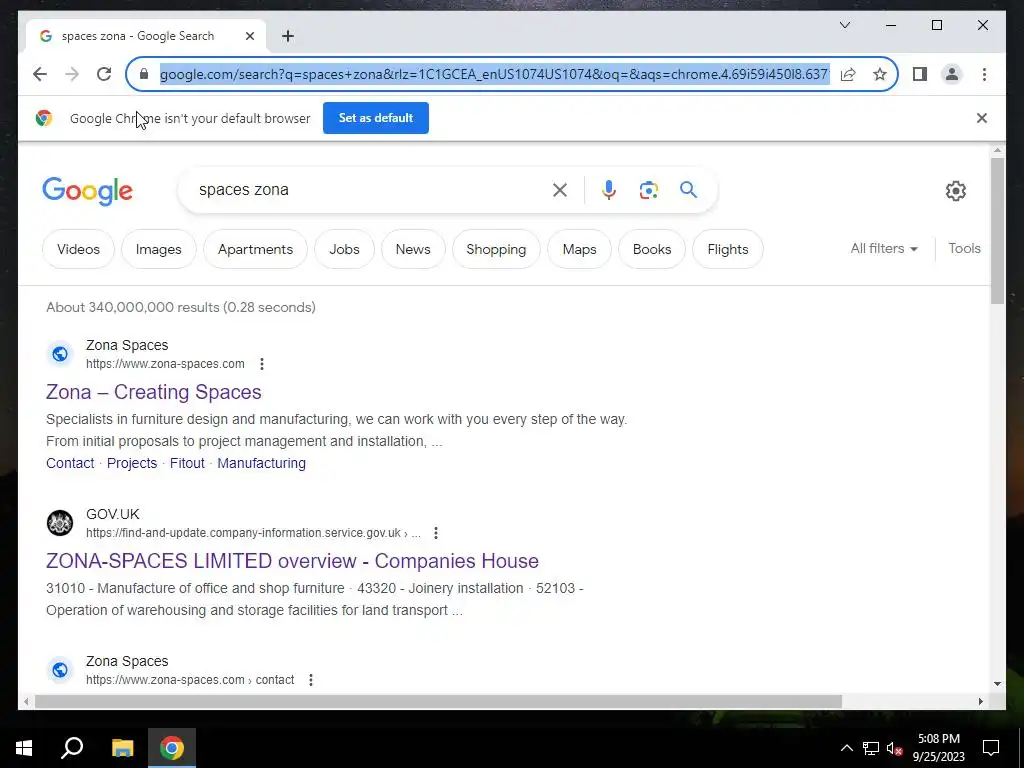The width and height of the screenshot is (1024, 768).
Task: Open more options for zona-spaces.com contact result
Action: coord(311,680)
